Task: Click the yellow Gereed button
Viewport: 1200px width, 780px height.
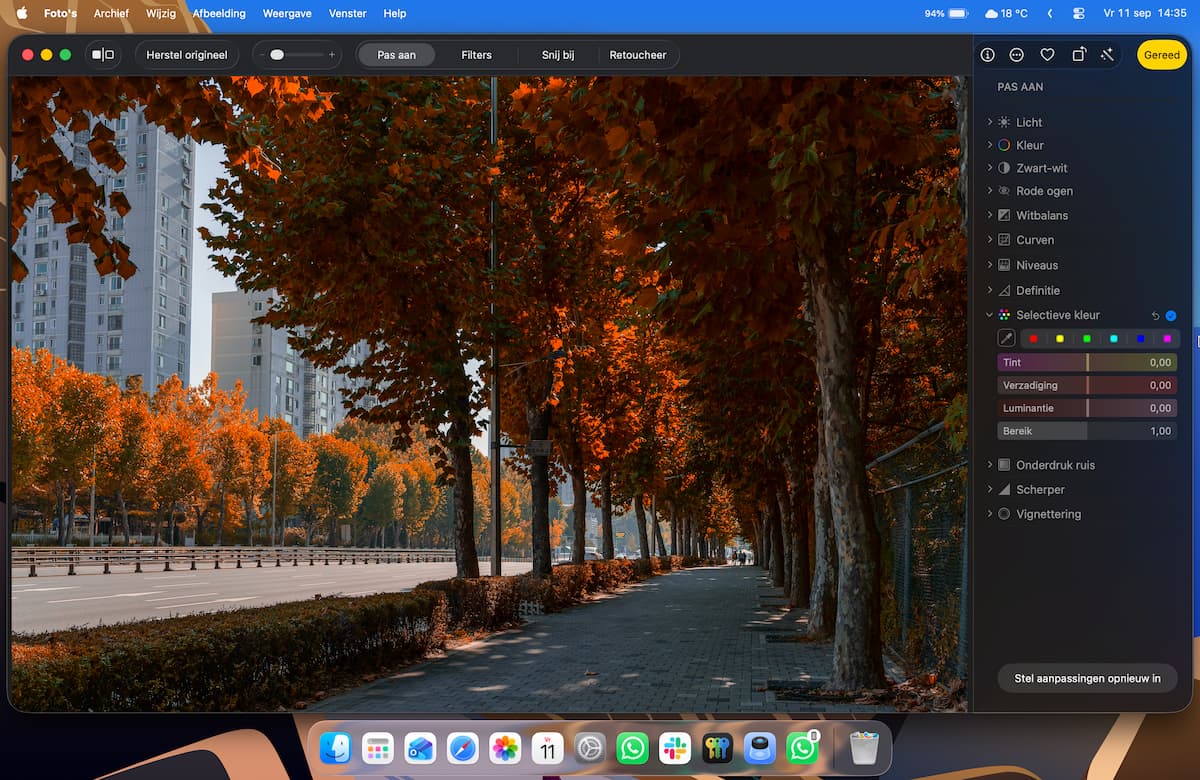Action: pos(1162,55)
